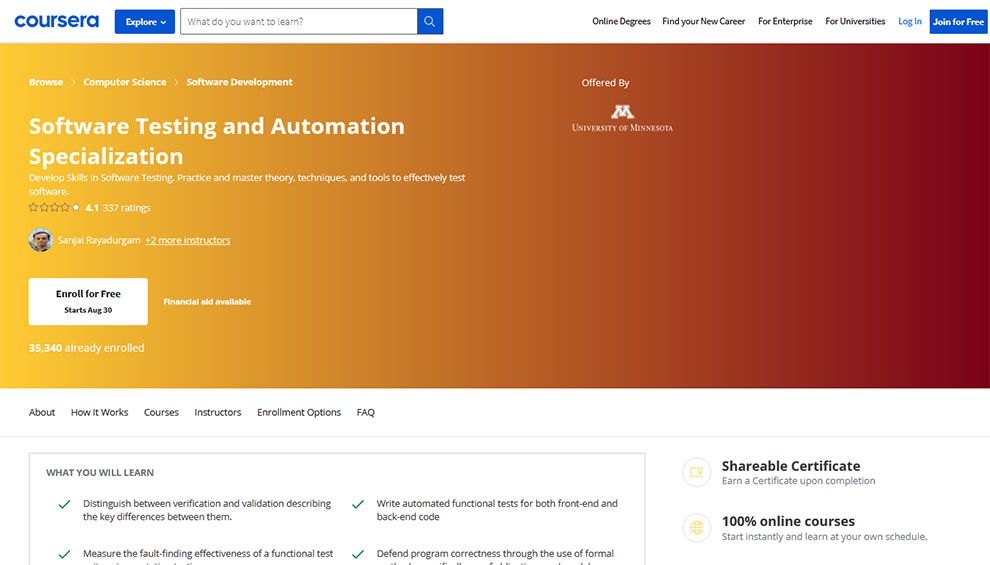Click Shareable Certificate heading
The image size is (990, 565).
(x=790, y=466)
